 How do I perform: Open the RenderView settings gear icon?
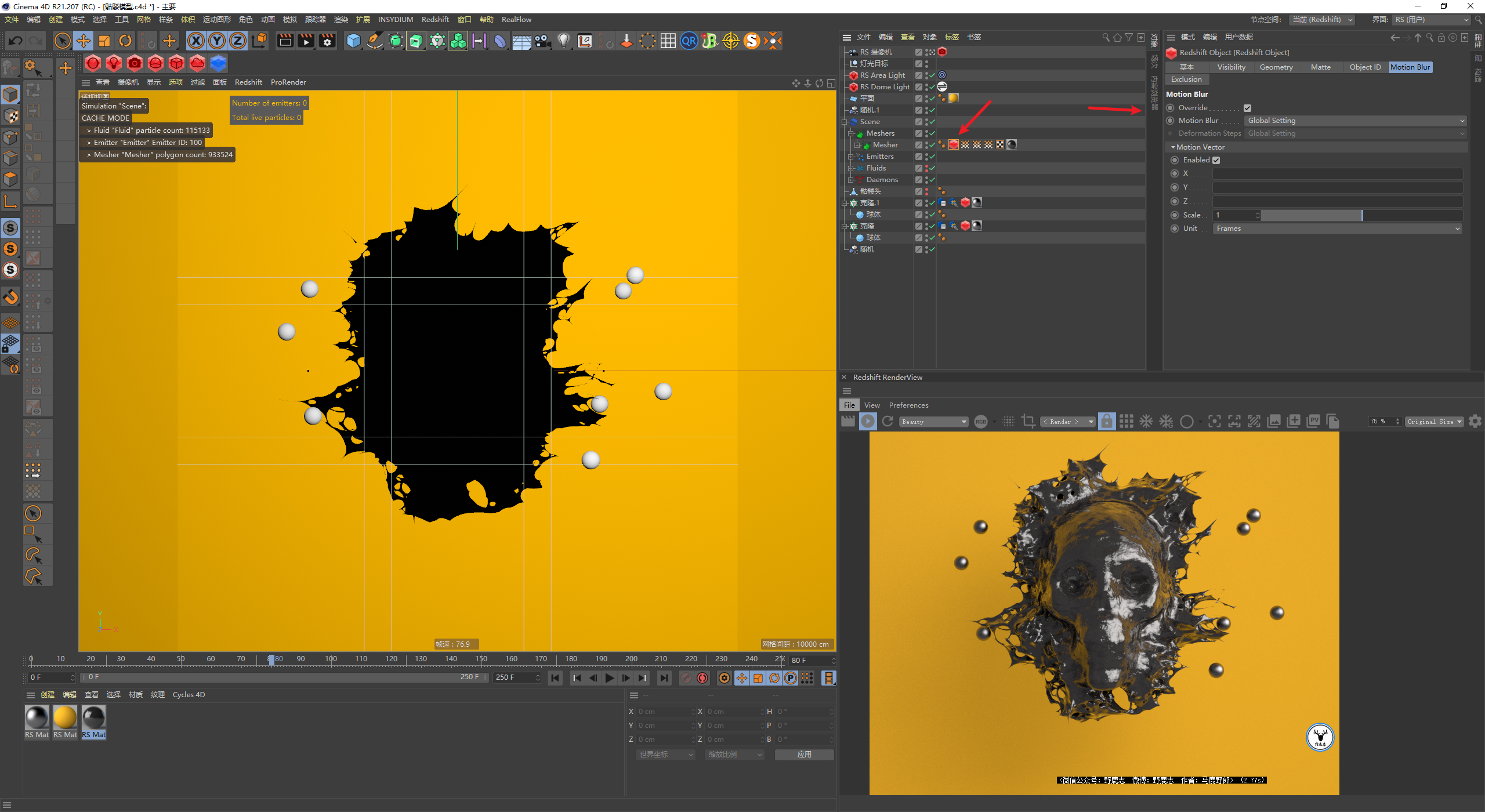point(1475,422)
